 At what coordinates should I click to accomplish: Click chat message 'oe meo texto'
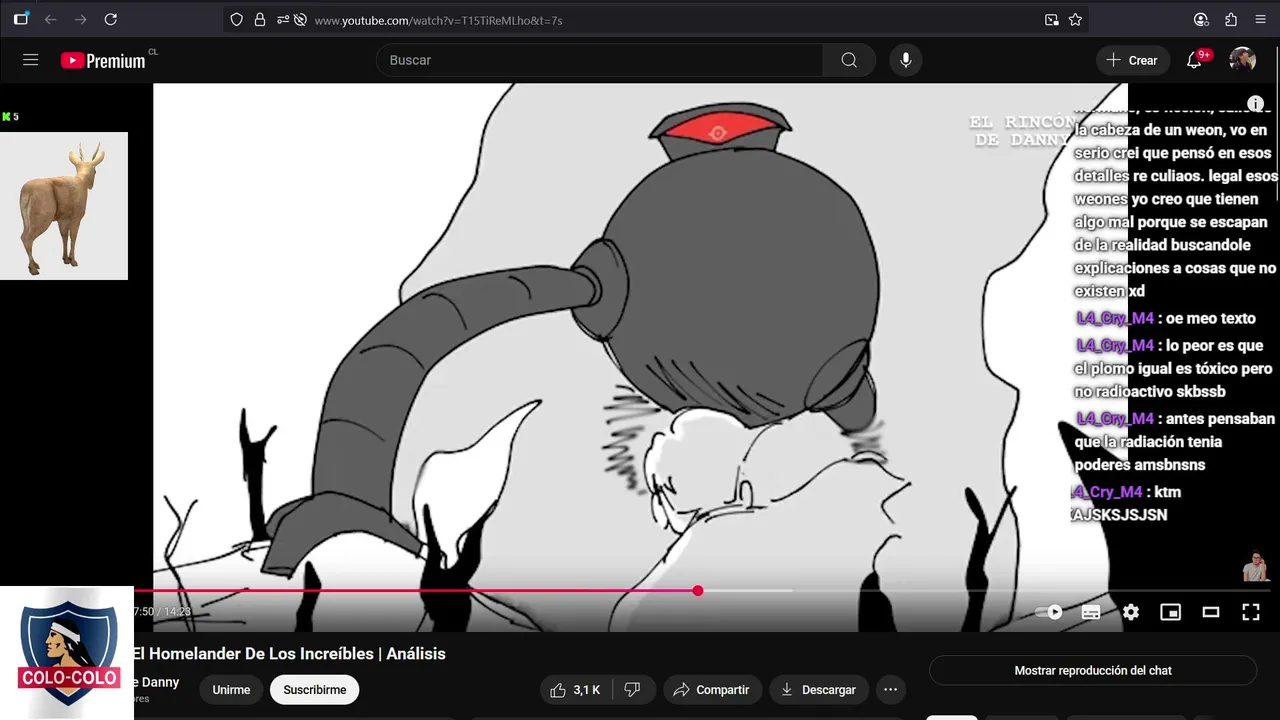point(1210,319)
